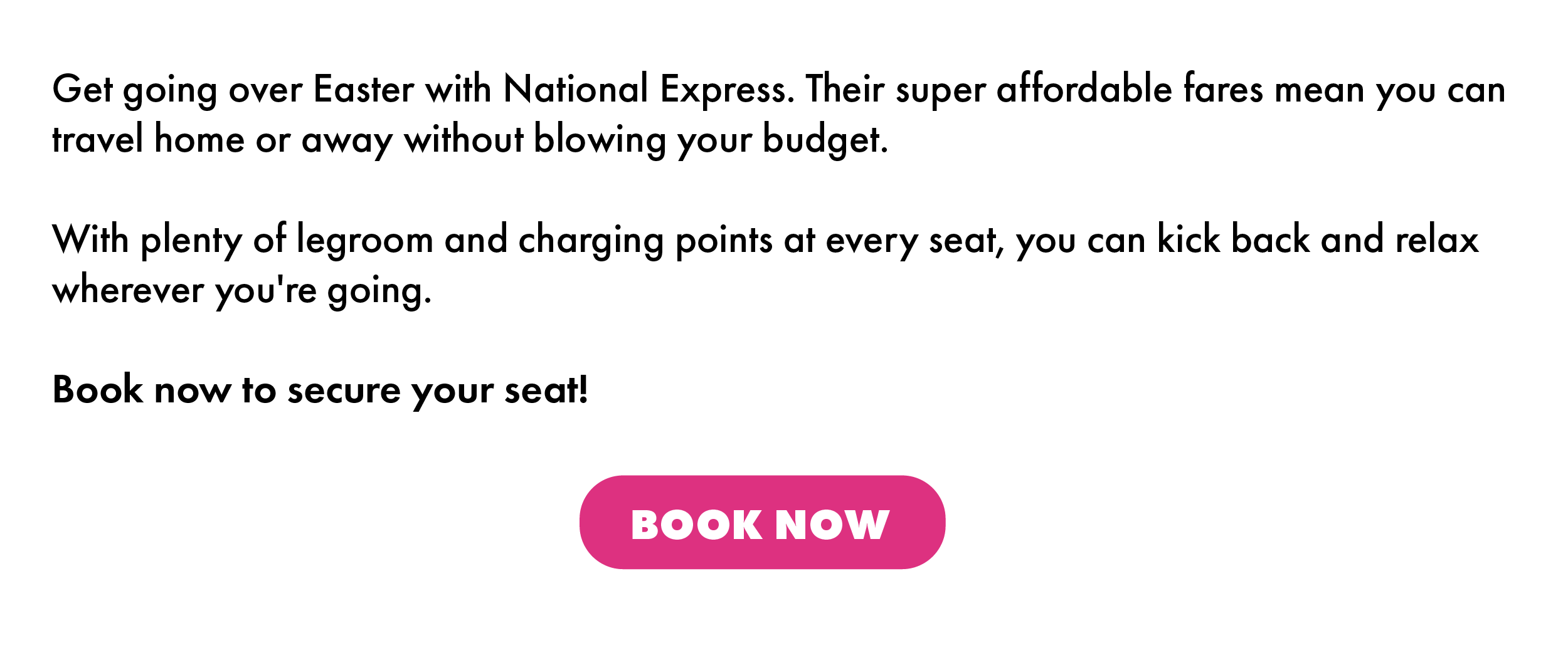Click the words 'With plenty of legroom'
1568x670 pixels.
tap(243, 241)
